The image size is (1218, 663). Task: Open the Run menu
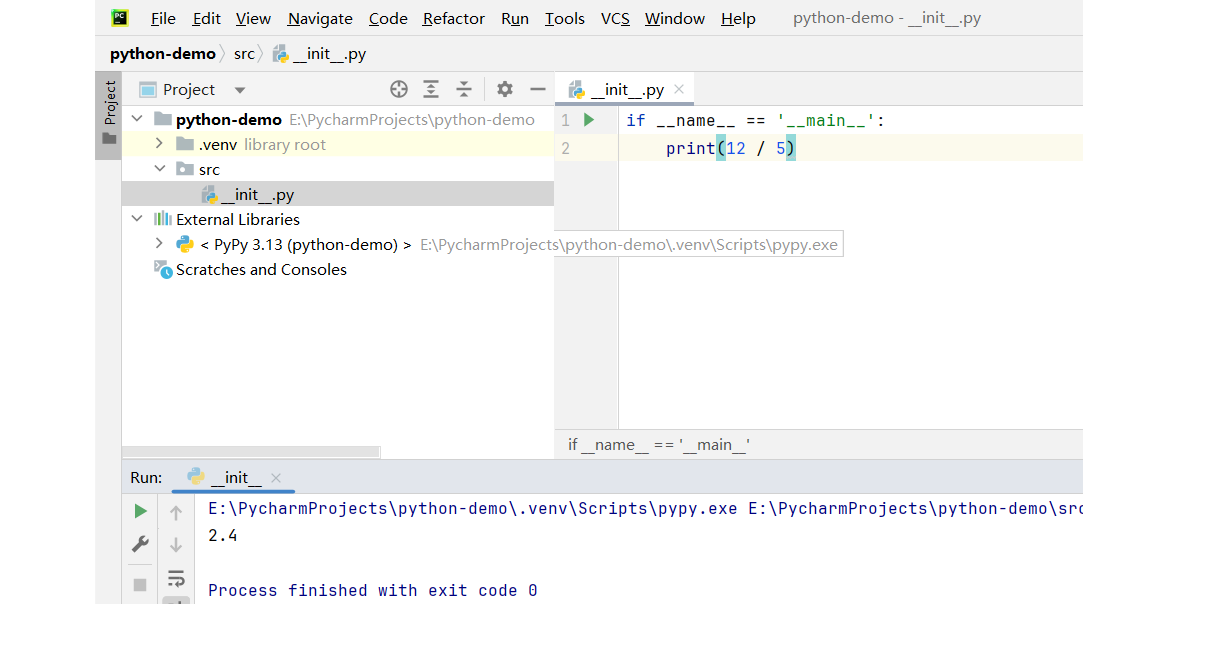coord(515,18)
